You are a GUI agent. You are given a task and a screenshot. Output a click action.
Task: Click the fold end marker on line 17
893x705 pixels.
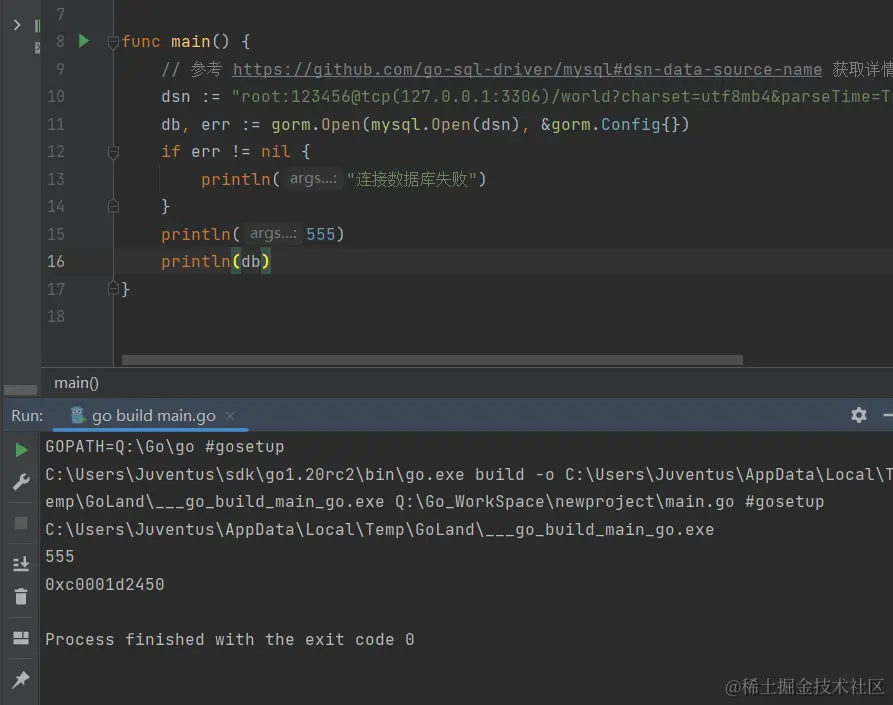[x=113, y=289]
